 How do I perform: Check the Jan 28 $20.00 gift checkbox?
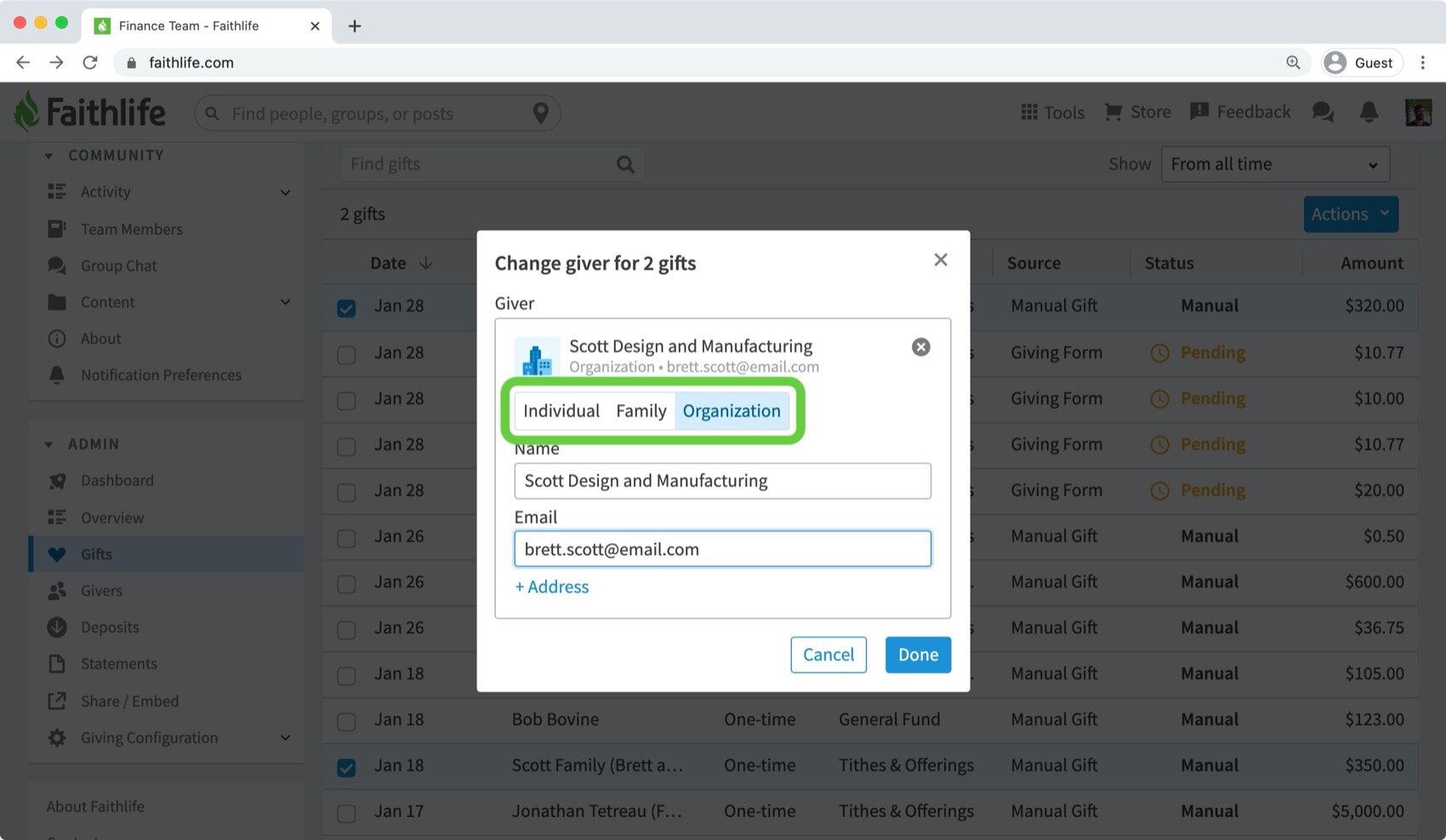346,491
